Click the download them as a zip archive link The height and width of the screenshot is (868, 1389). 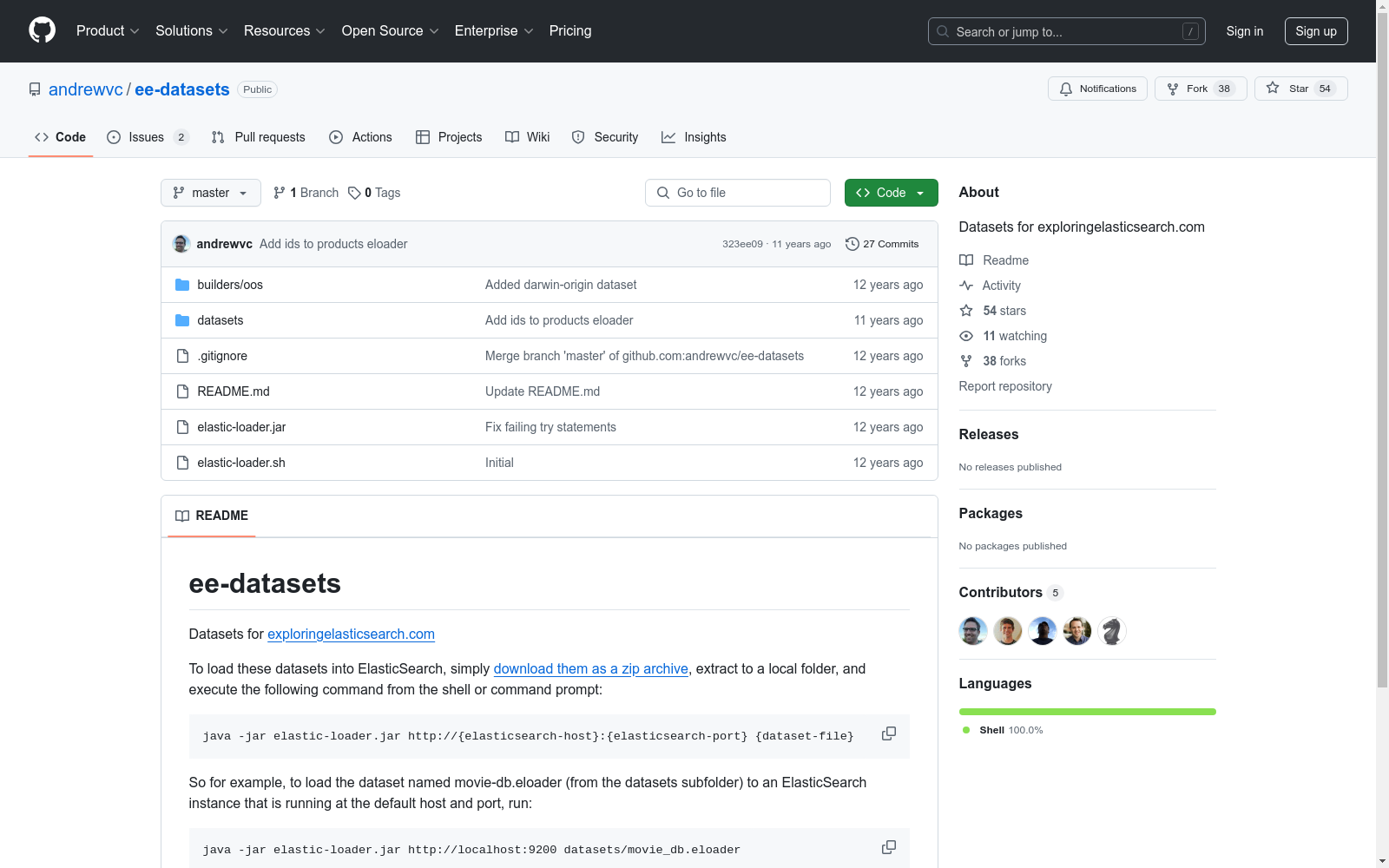click(591, 668)
